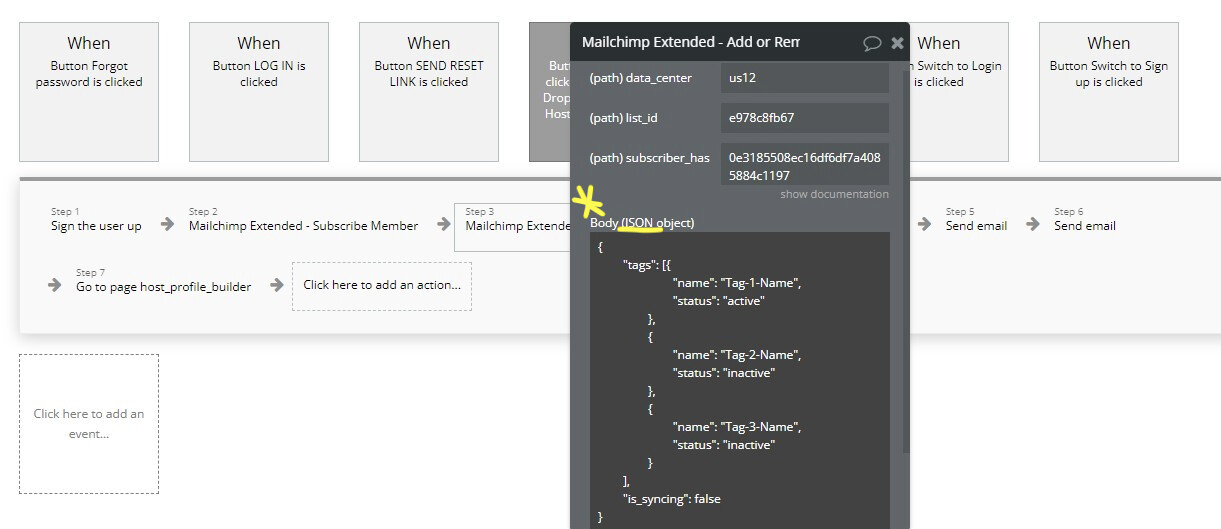Select the highlighted gray event block
The height and width of the screenshot is (529, 1221).
[x=549, y=92]
